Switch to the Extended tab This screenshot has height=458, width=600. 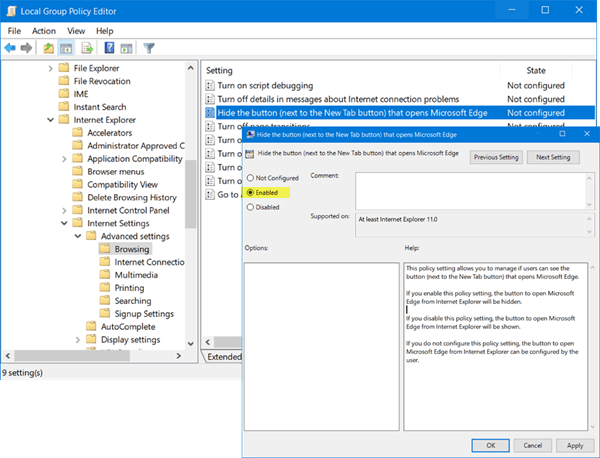coord(224,357)
